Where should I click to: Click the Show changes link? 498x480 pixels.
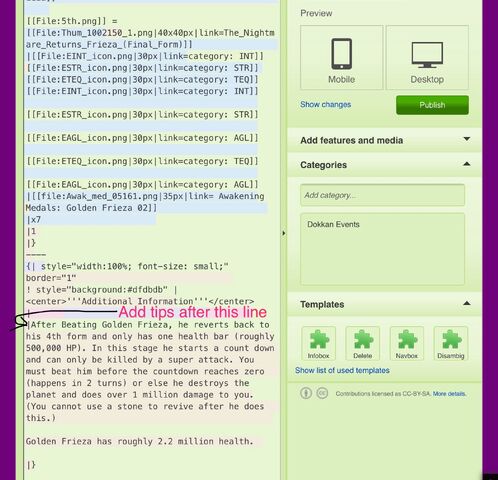[x=325, y=105]
